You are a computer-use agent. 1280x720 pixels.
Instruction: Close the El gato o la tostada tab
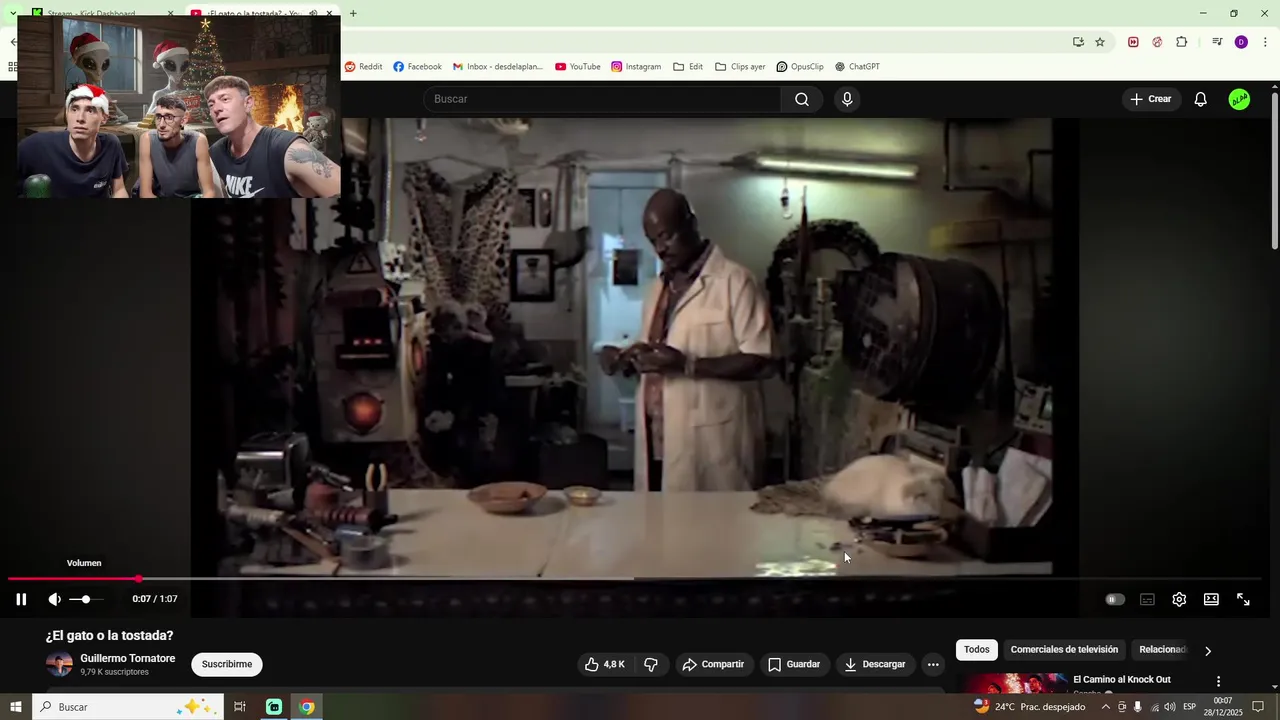tap(329, 14)
